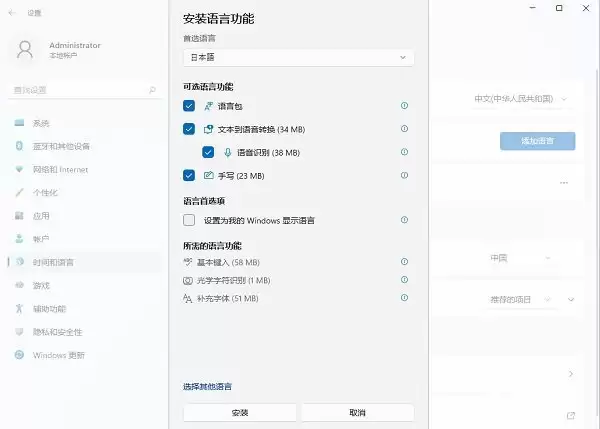Click the 时间和语言 globe icon
Screen dimensions: 600x429
(20, 262)
